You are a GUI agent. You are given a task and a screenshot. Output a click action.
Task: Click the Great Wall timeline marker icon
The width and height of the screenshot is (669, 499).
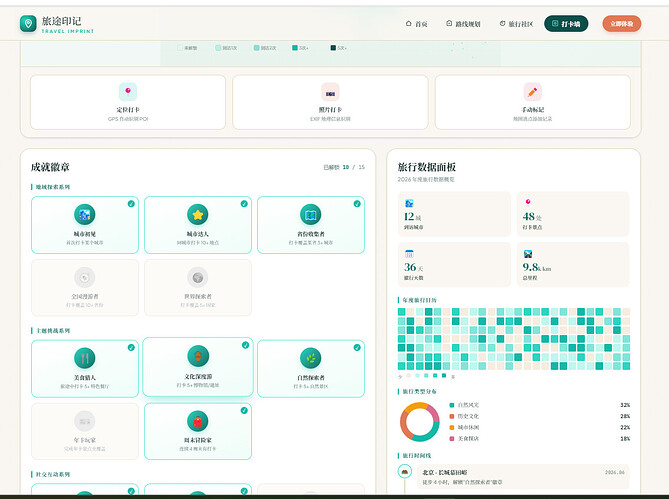(405, 472)
